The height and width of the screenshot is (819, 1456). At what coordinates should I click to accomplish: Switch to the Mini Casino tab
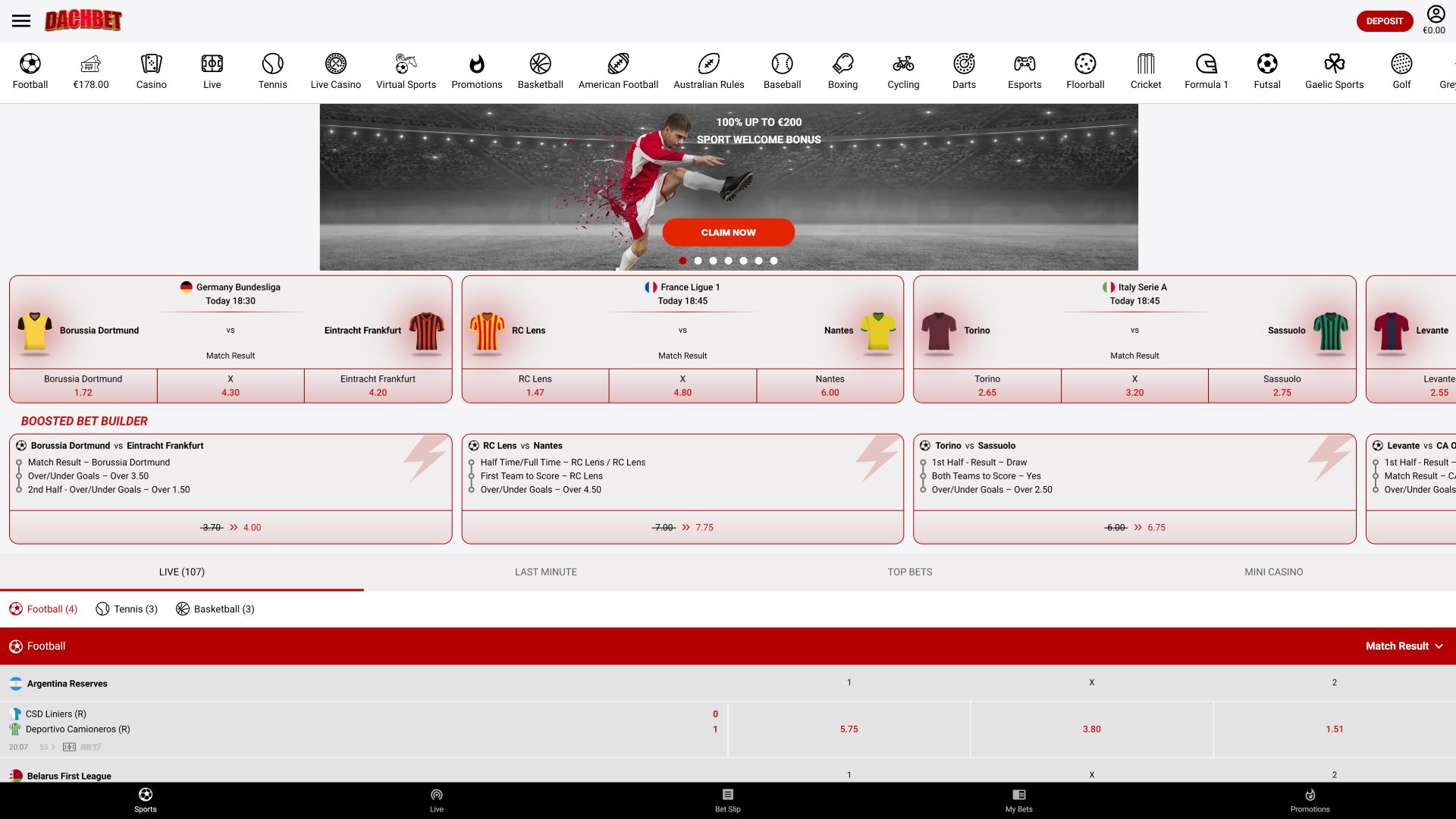[x=1274, y=572]
